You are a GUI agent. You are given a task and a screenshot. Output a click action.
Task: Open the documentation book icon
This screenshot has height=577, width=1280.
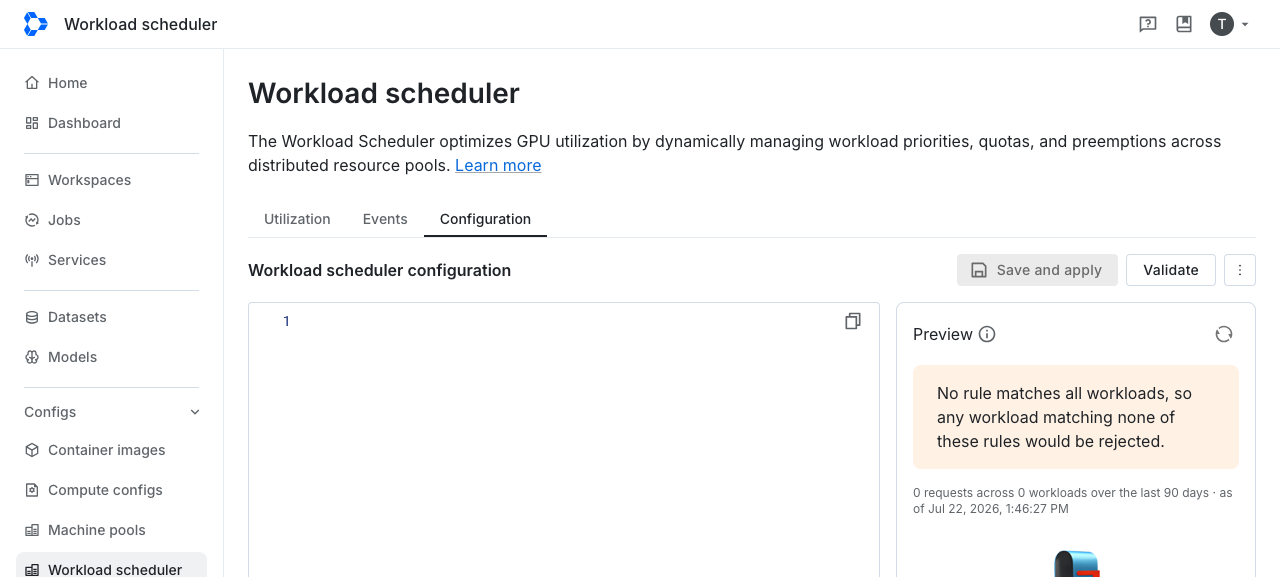[1184, 24]
